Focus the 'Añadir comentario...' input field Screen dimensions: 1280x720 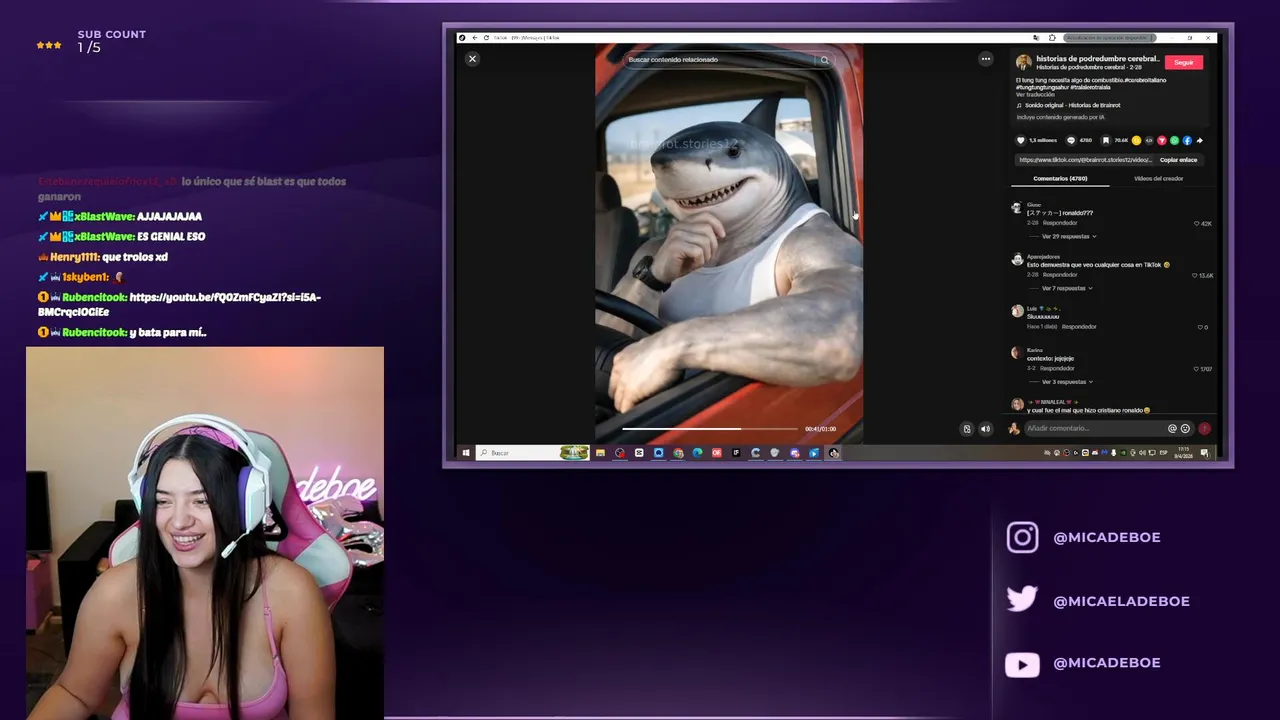1095,428
